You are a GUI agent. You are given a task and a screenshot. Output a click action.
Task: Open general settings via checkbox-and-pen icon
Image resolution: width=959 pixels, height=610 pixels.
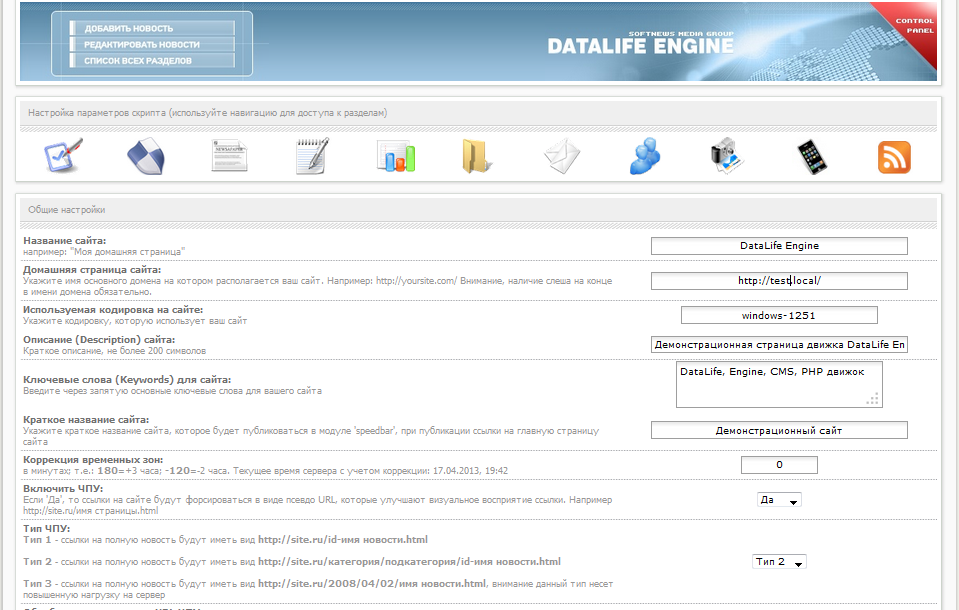[64, 156]
